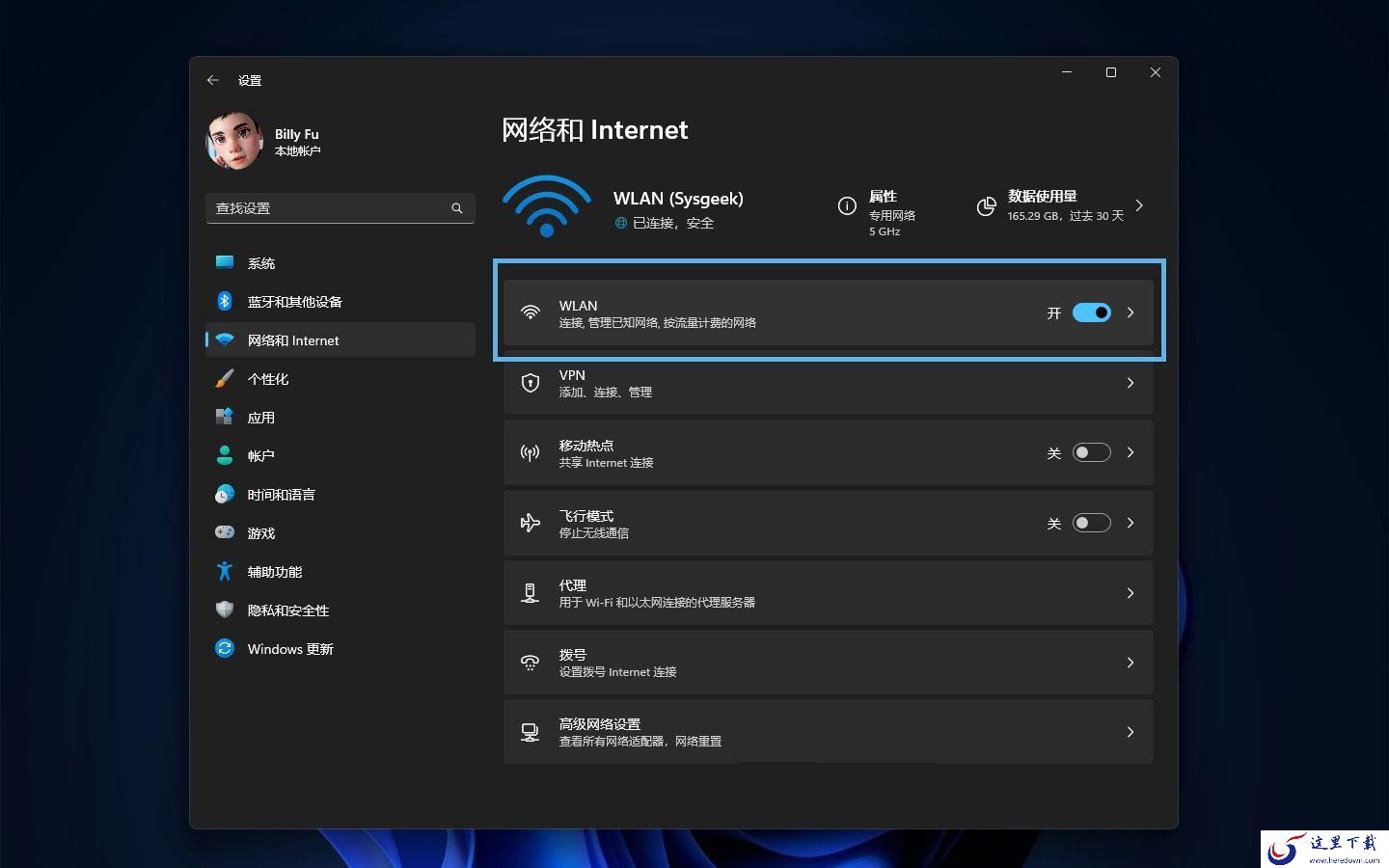Click the accessibility figure icon for 辅助功能
Image resolution: width=1389 pixels, height=868 pixels.
click(x=225, y=571)
